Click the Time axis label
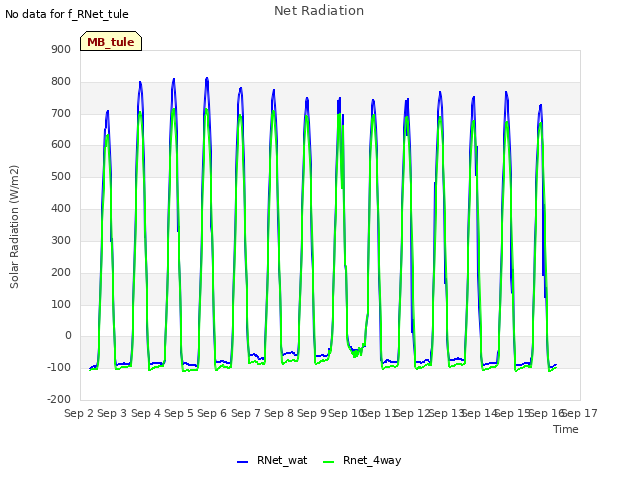 click(566, 429)
